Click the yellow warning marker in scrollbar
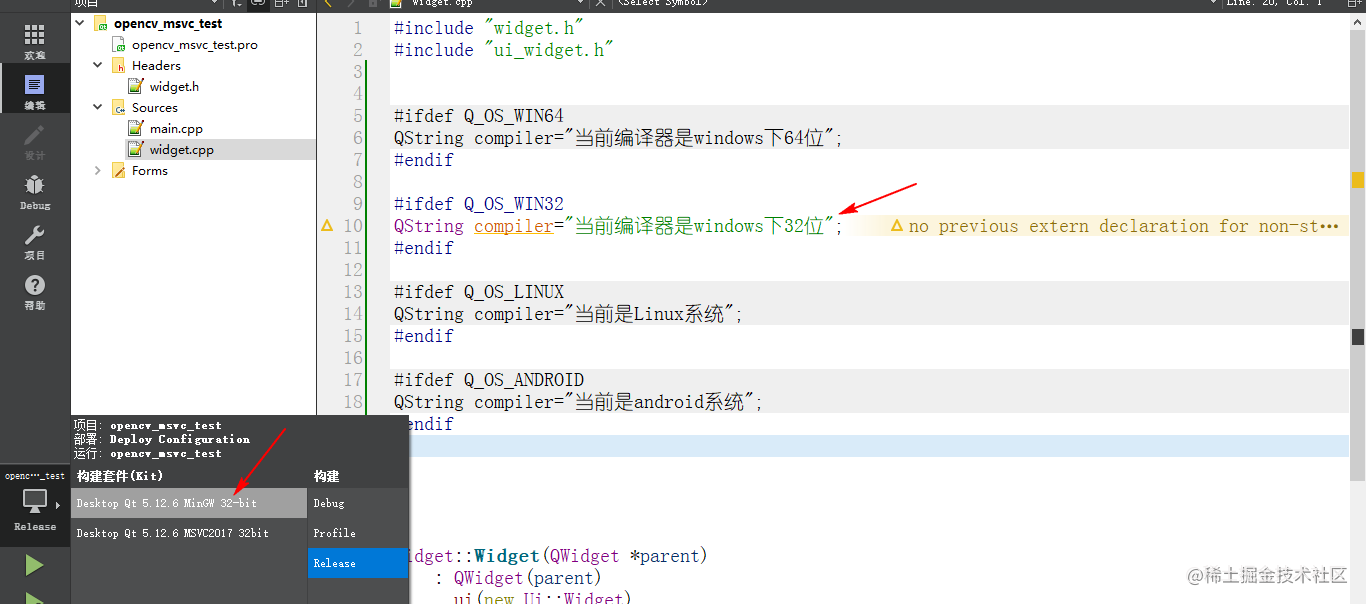Image resolution: width=1366 pixels, height=604 pixels. pyautogui.click(x=1358, y=180)
